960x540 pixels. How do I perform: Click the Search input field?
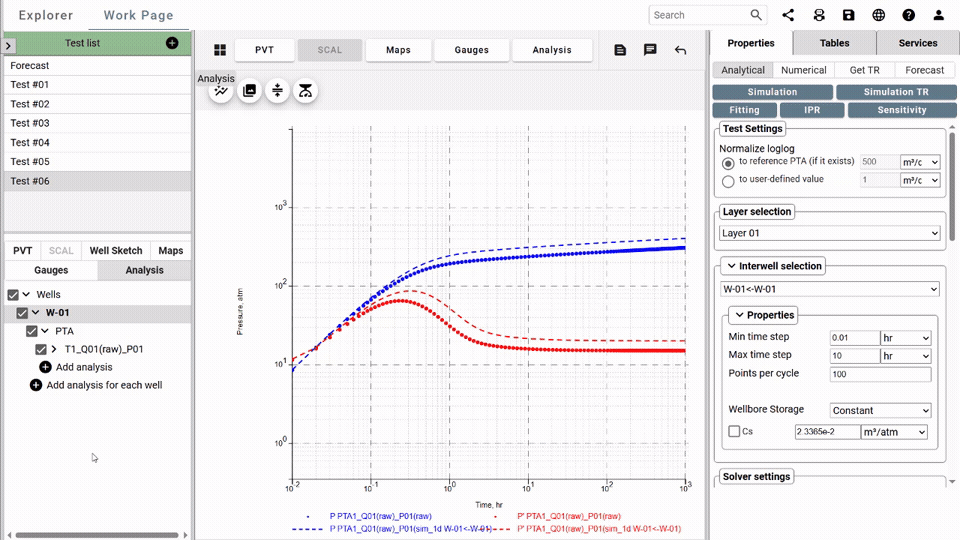click(x=700, y=15)
